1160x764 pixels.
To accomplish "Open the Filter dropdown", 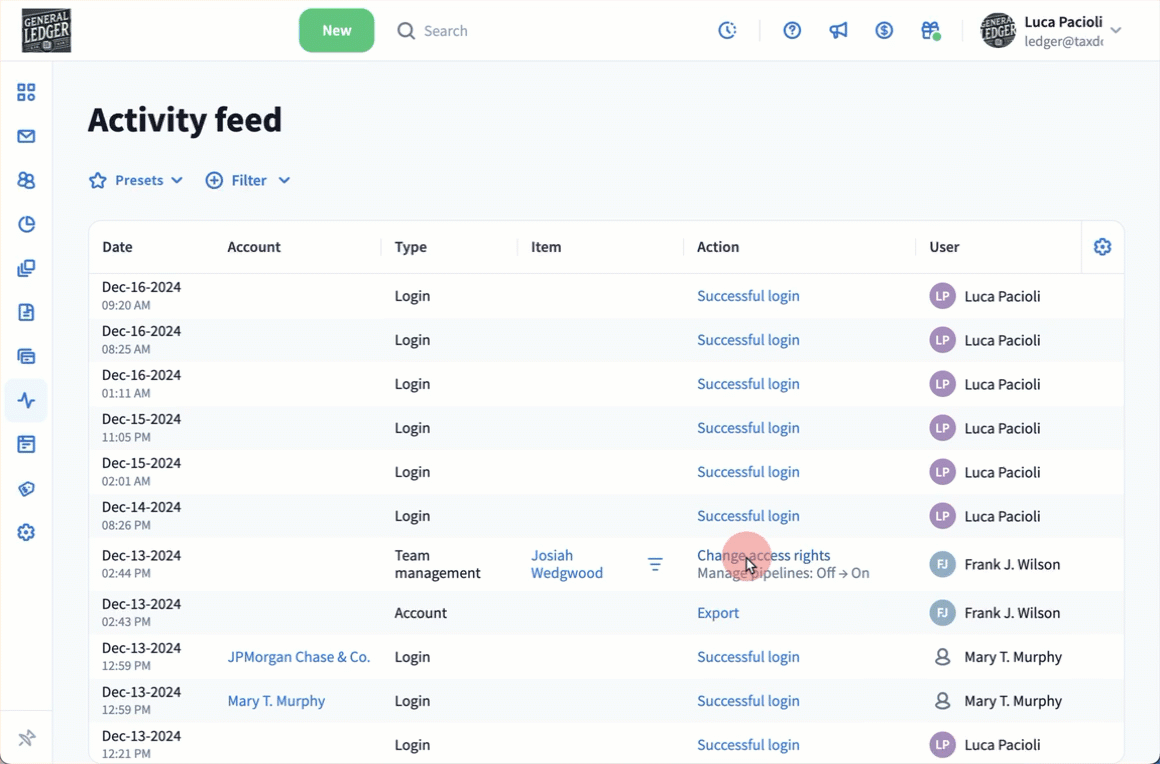I will coord(248,180).
